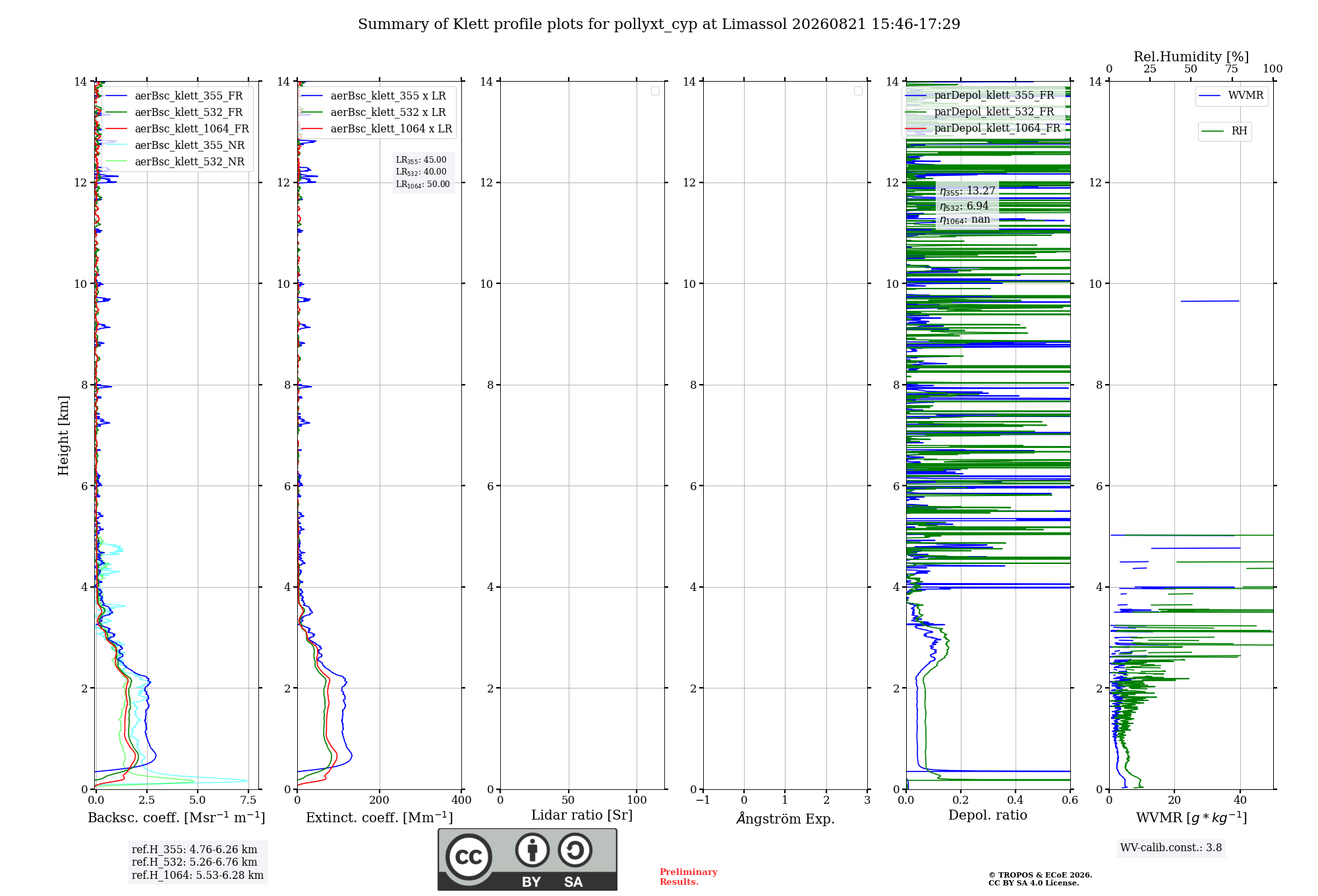Screen dimensions: 1318x896
Task: Click the Creative Commons CC icon
Action: 469,857
